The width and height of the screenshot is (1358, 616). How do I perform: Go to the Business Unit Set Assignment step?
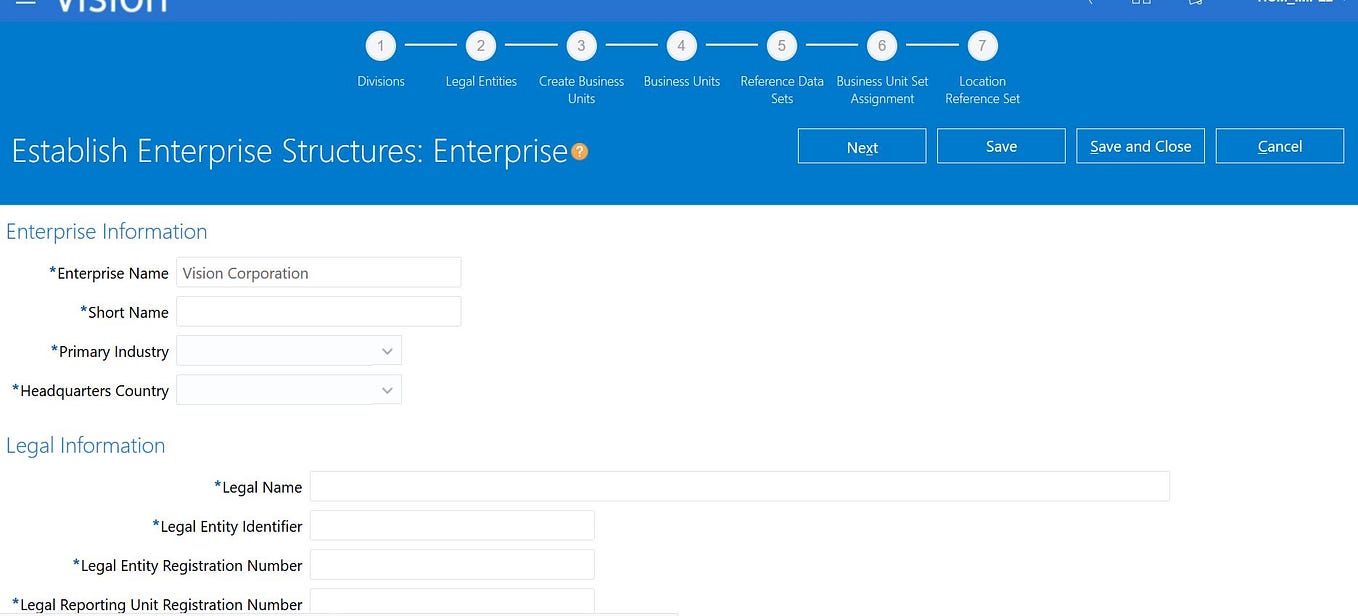882,45
